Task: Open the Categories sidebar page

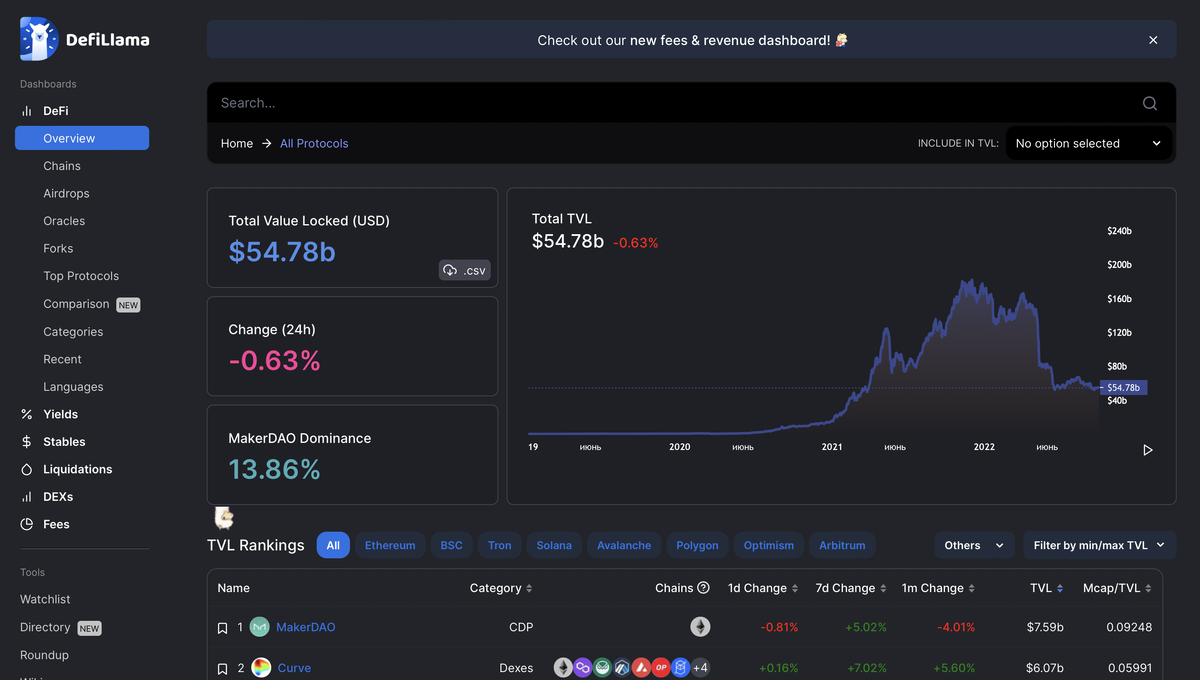Action: (x=73, y=332)
